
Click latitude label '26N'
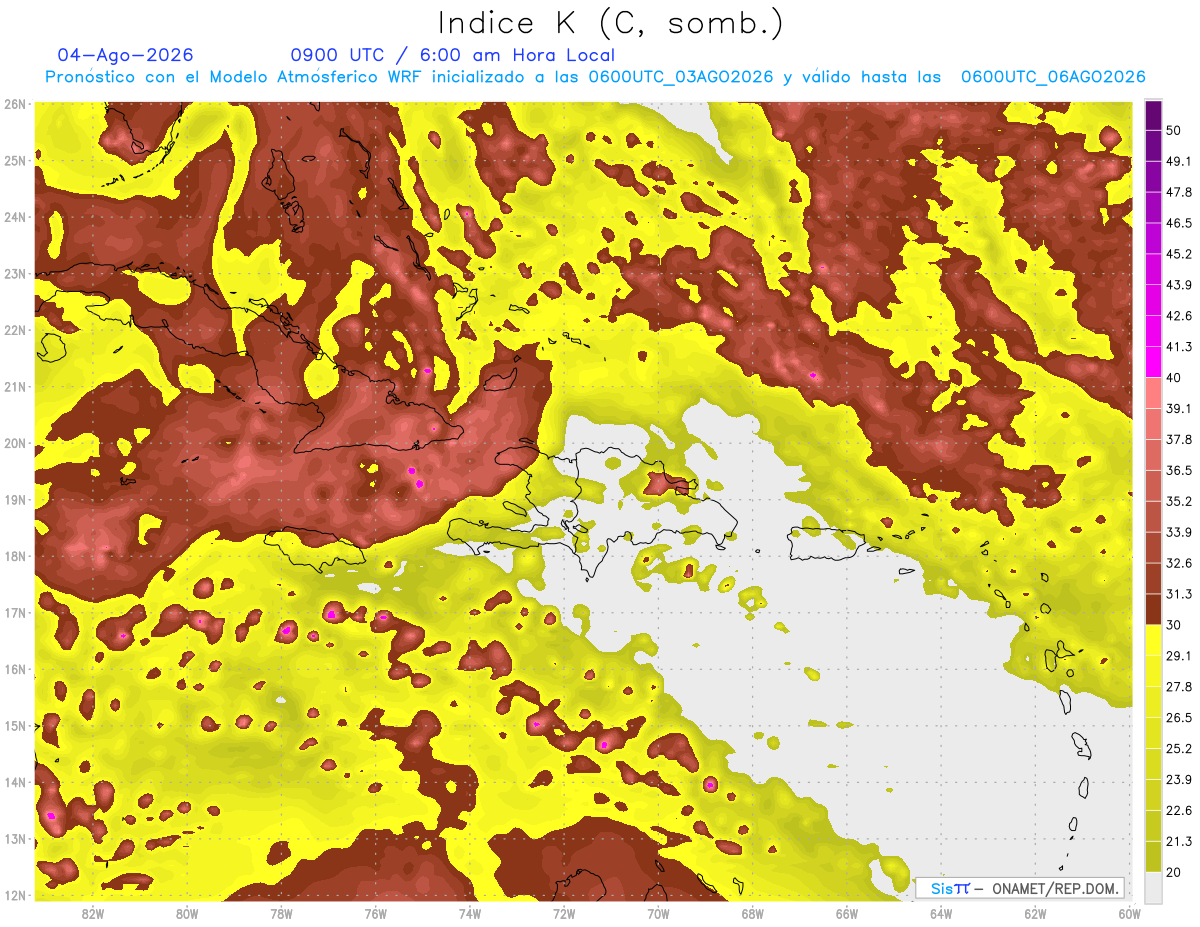pos(15,104)
